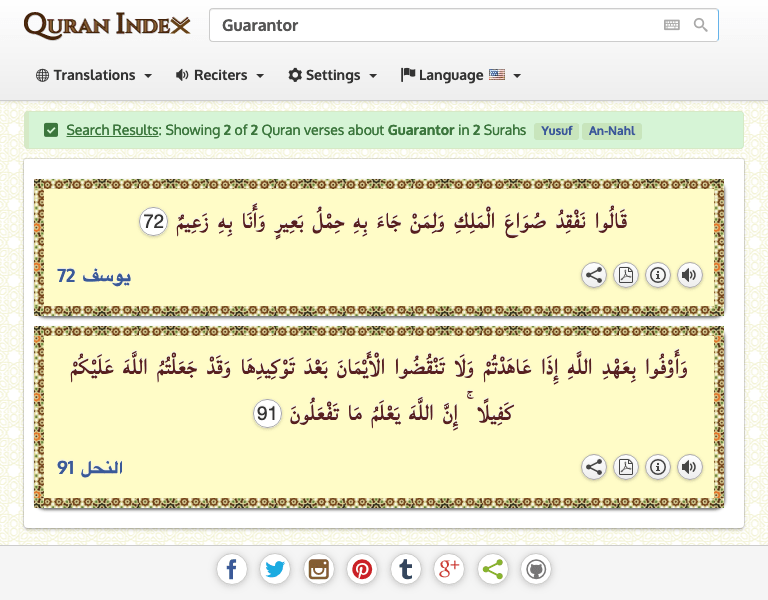This screenshot has height=600, width=768.
Task: View info for An-Nahl verse 91
Action: pos(657,467)
